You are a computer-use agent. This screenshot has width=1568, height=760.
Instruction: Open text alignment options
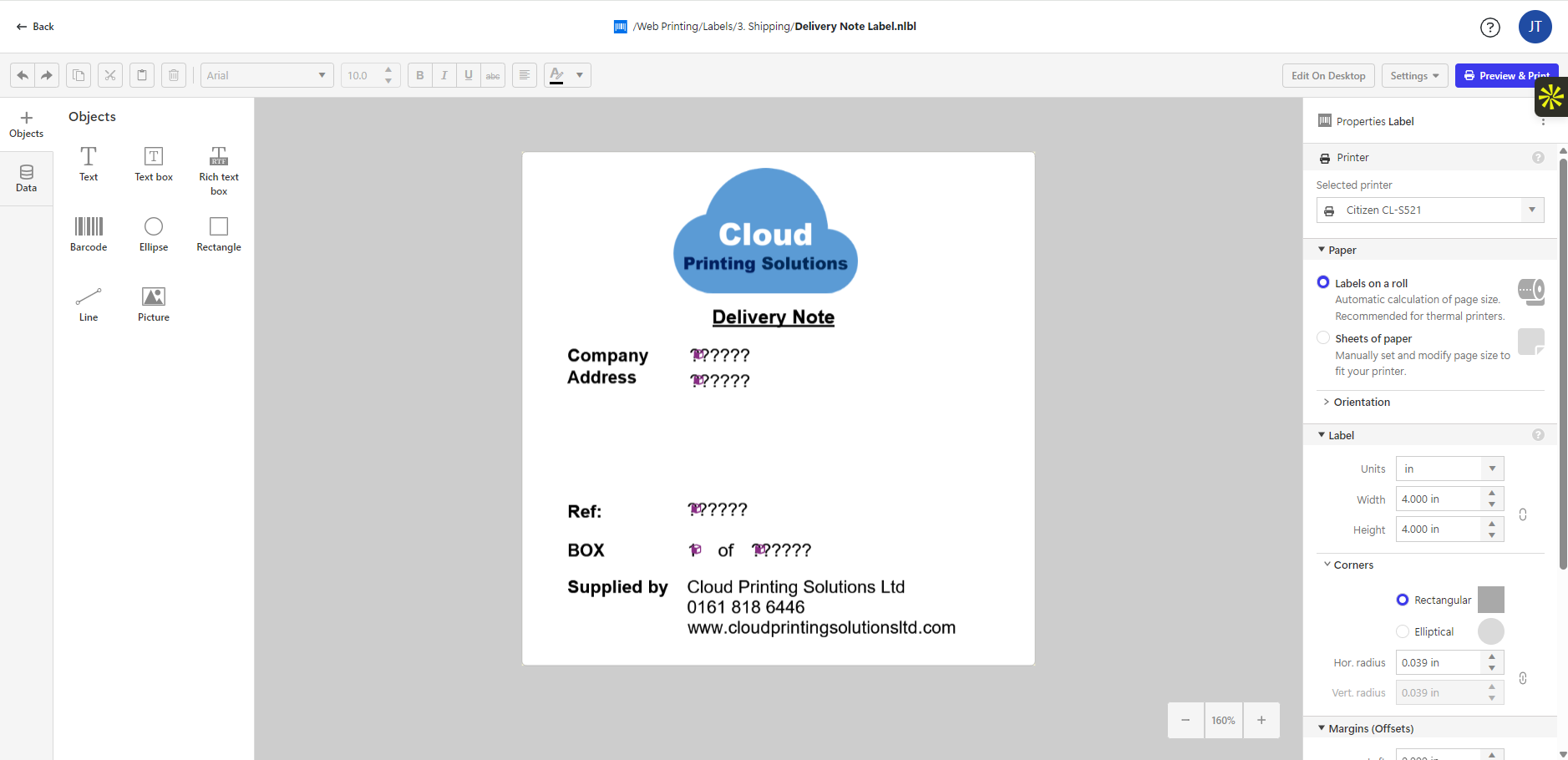525,75
